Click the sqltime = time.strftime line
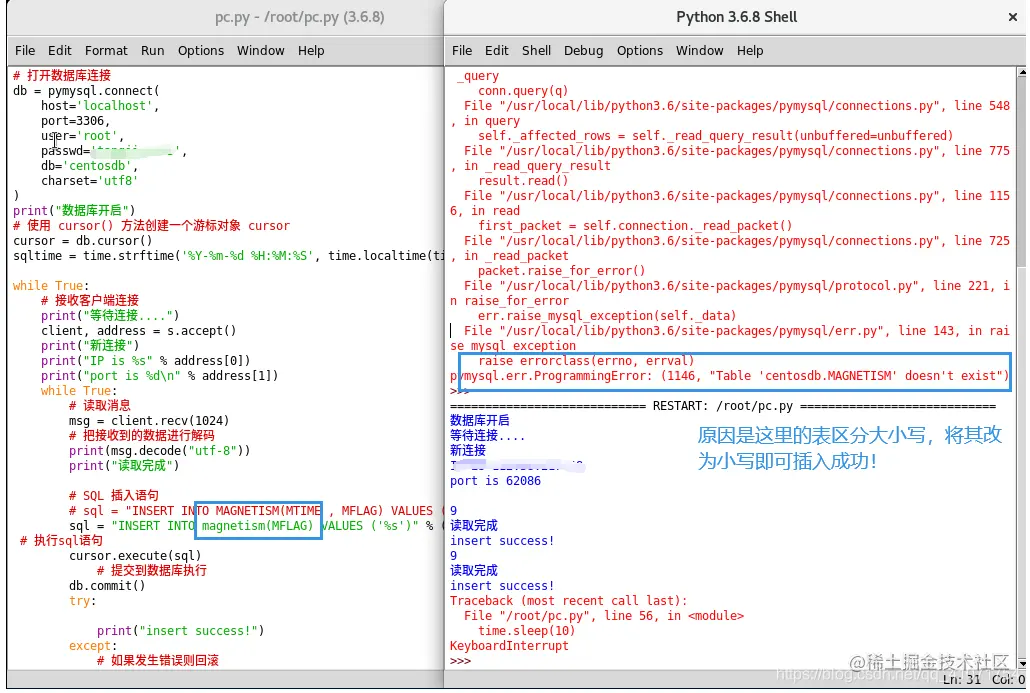Viewport: 1030px width, 693px height. 228,256
